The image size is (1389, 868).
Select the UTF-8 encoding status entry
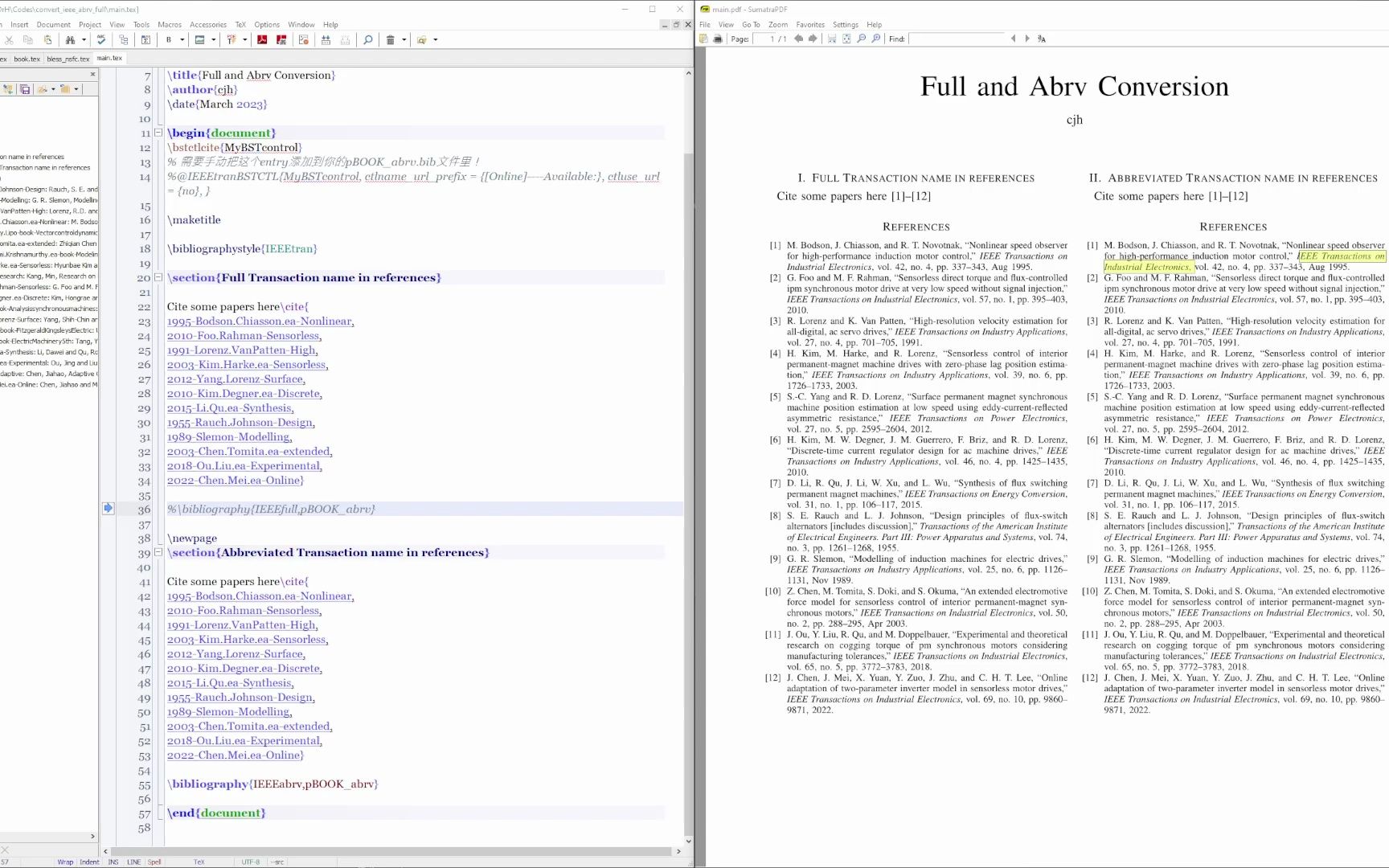251,862
